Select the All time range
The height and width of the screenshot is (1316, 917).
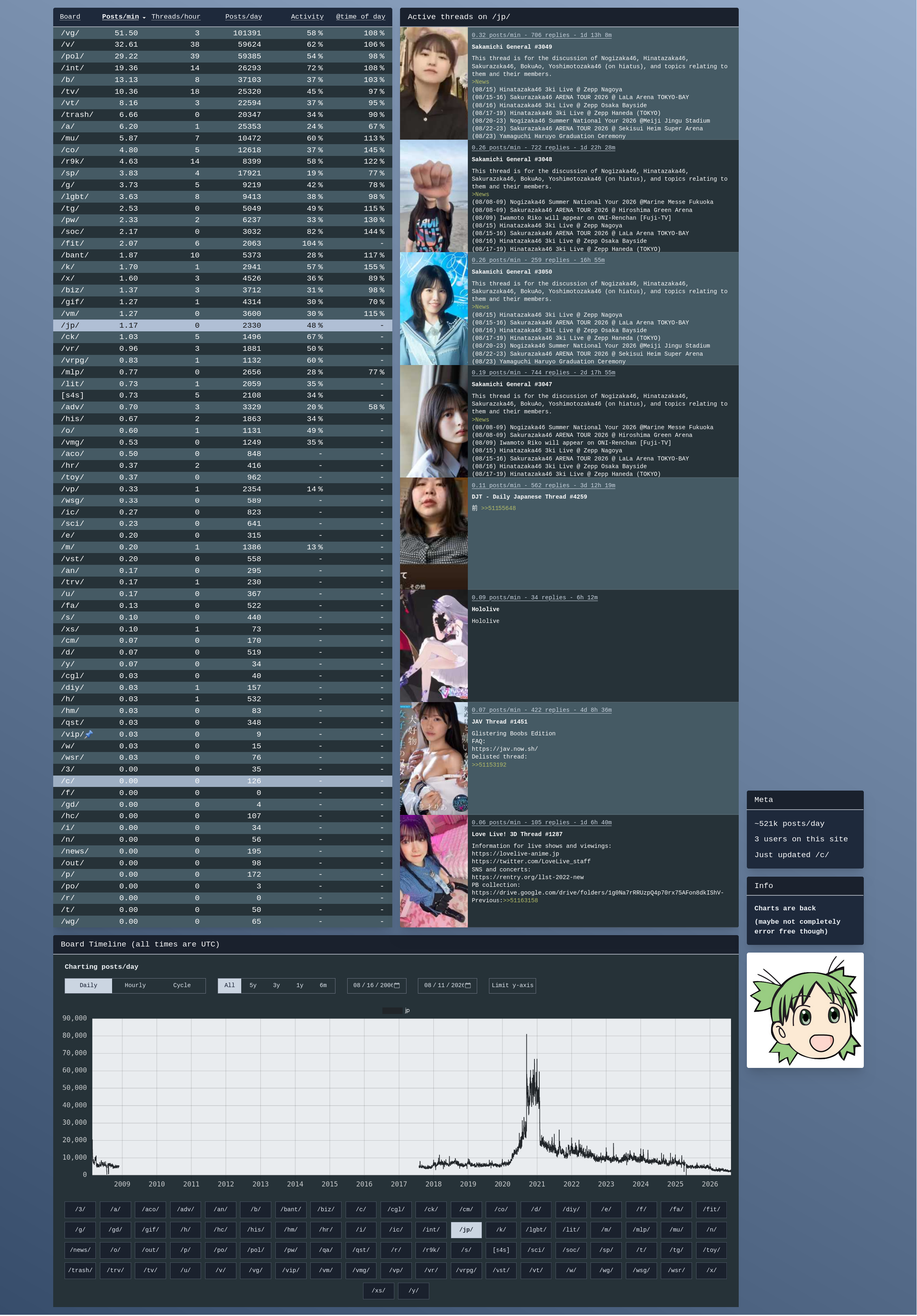click(229, 985)
